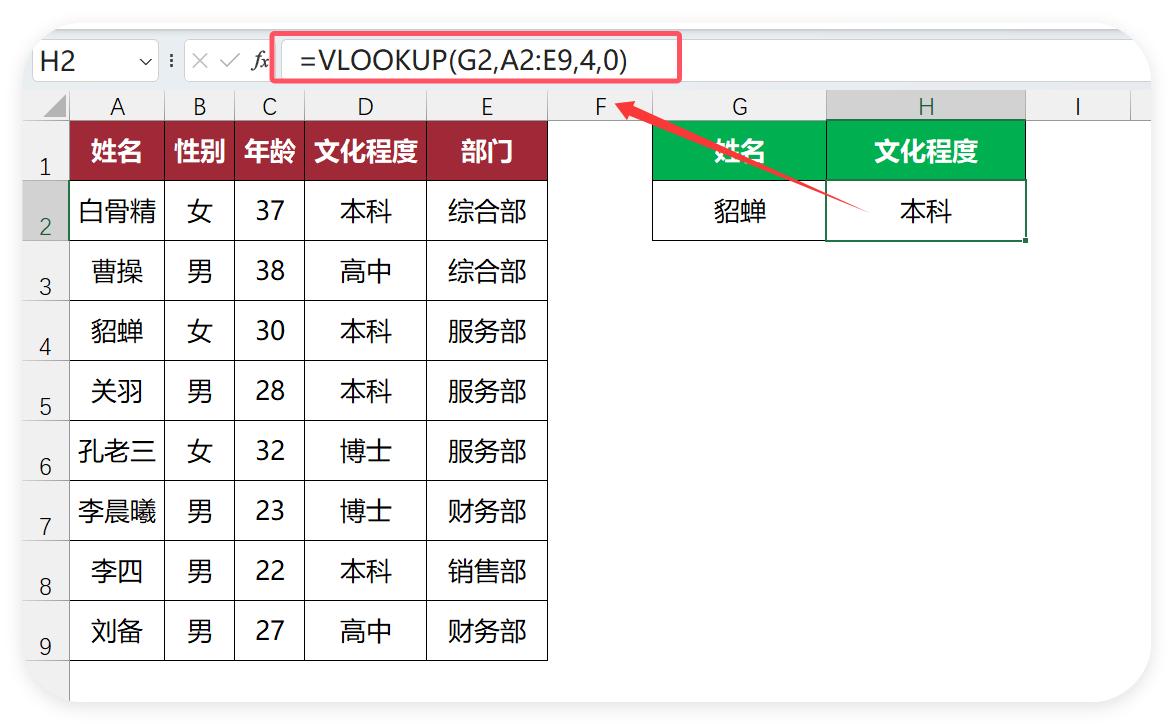1173x724 pixels.
Task: Click the three-dot formula bar handle
Action: tap(171, 61)
